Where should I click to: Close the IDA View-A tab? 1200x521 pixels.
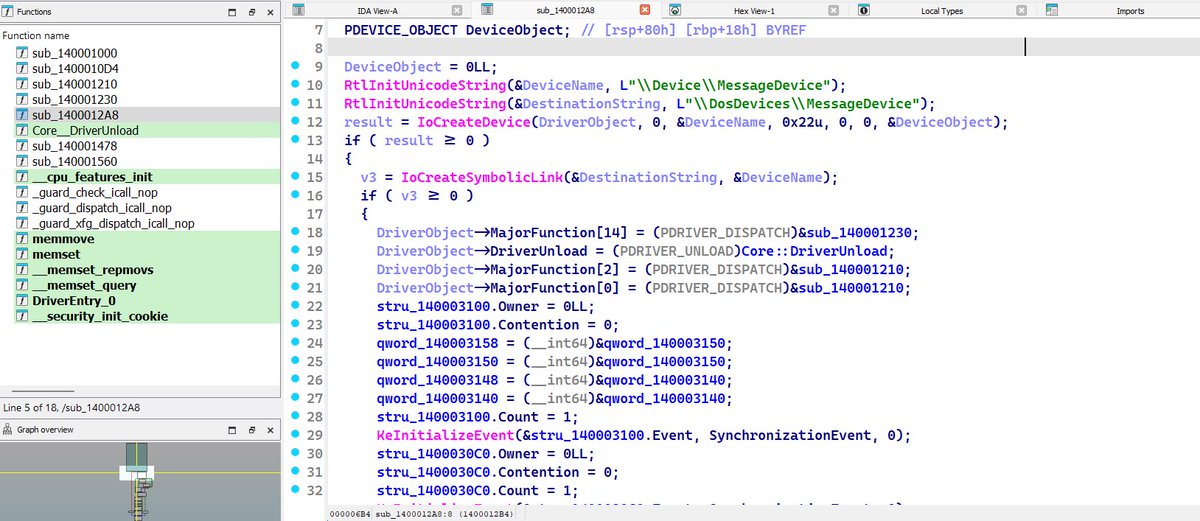[456, 10]
